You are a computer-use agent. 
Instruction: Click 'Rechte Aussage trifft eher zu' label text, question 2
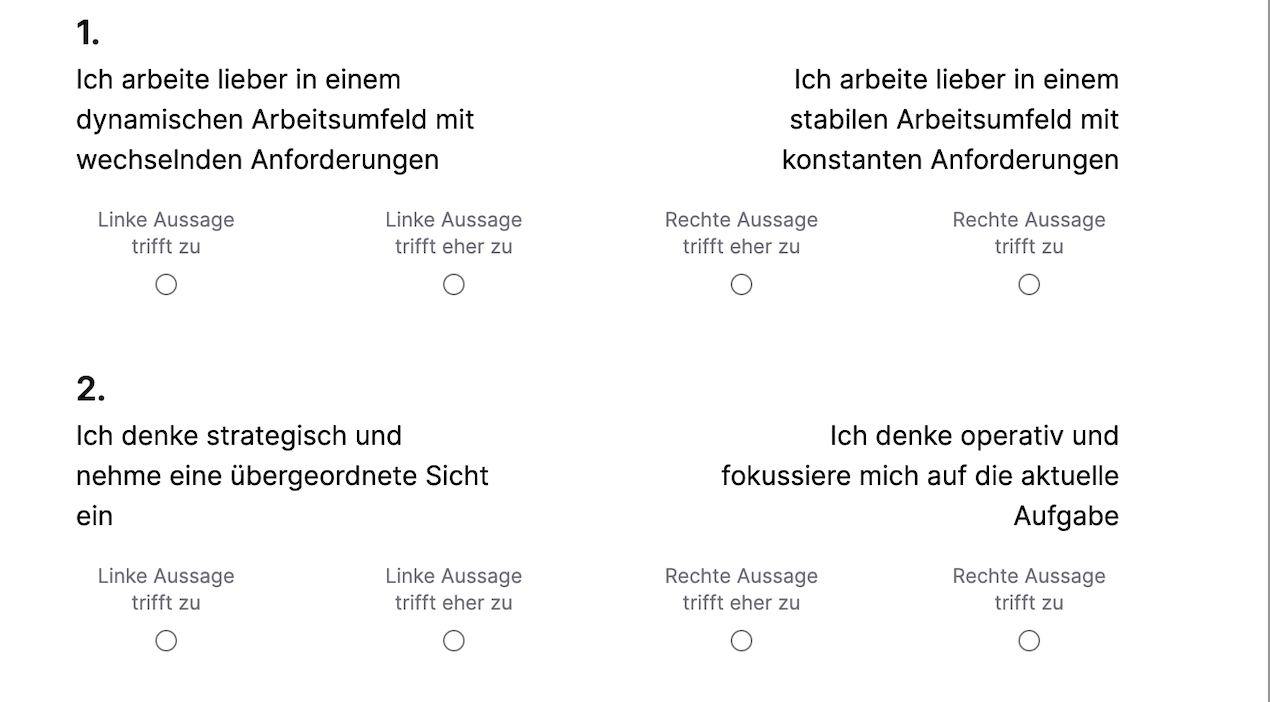pyautogui.click(x=741, y=589)
